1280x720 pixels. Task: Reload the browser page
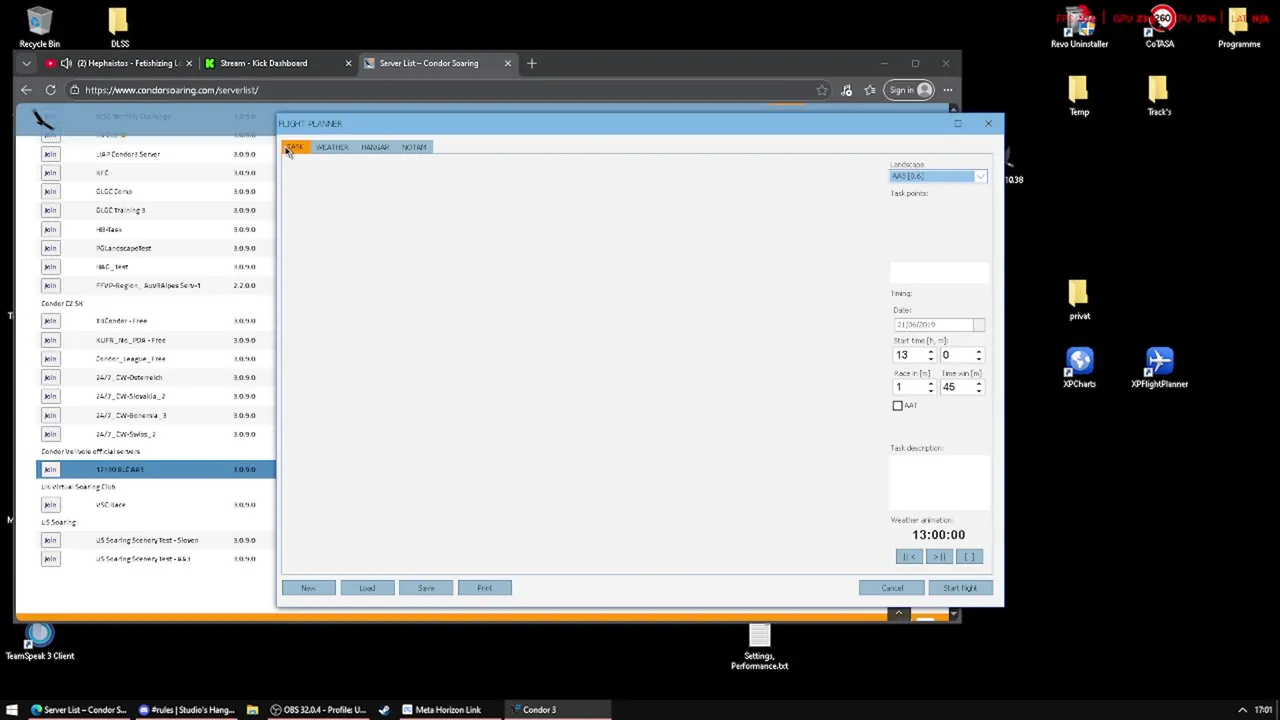pos(50,90)
